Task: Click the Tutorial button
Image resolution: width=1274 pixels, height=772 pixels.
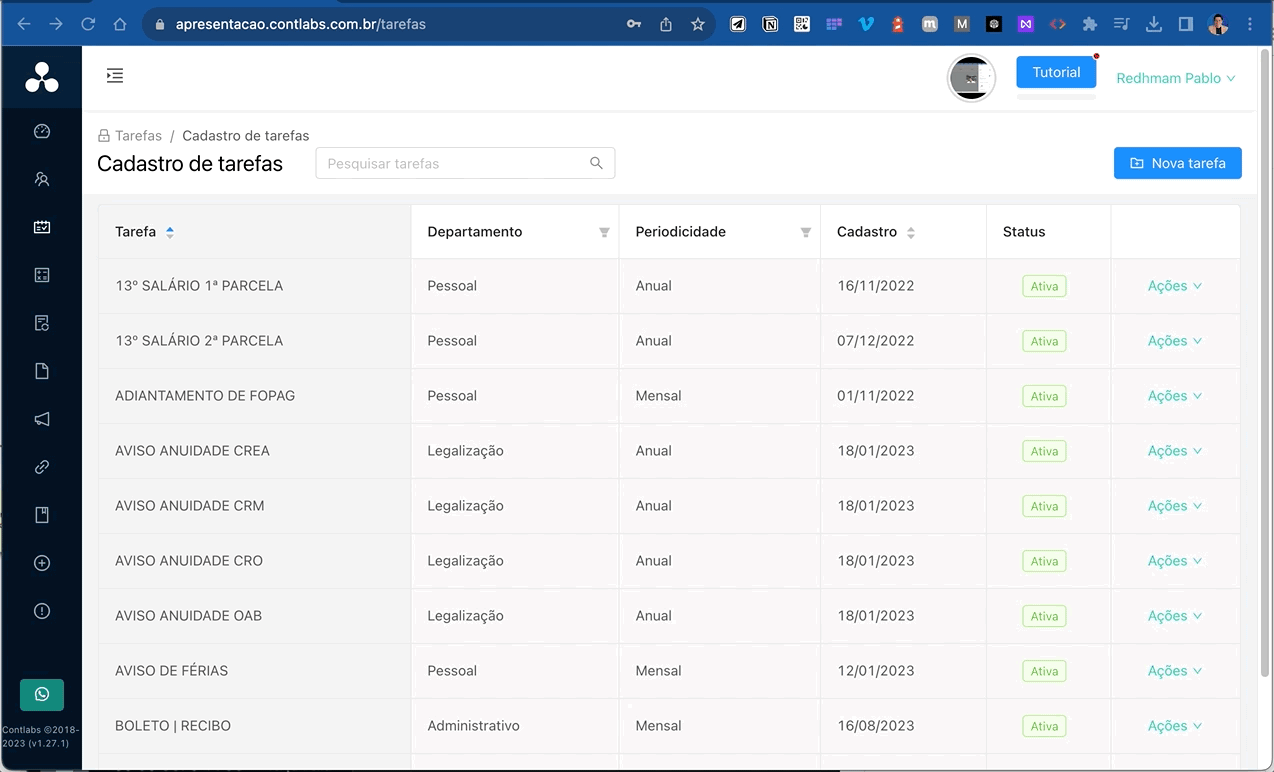Action: pyautogui.click(x=1056, y=72)
